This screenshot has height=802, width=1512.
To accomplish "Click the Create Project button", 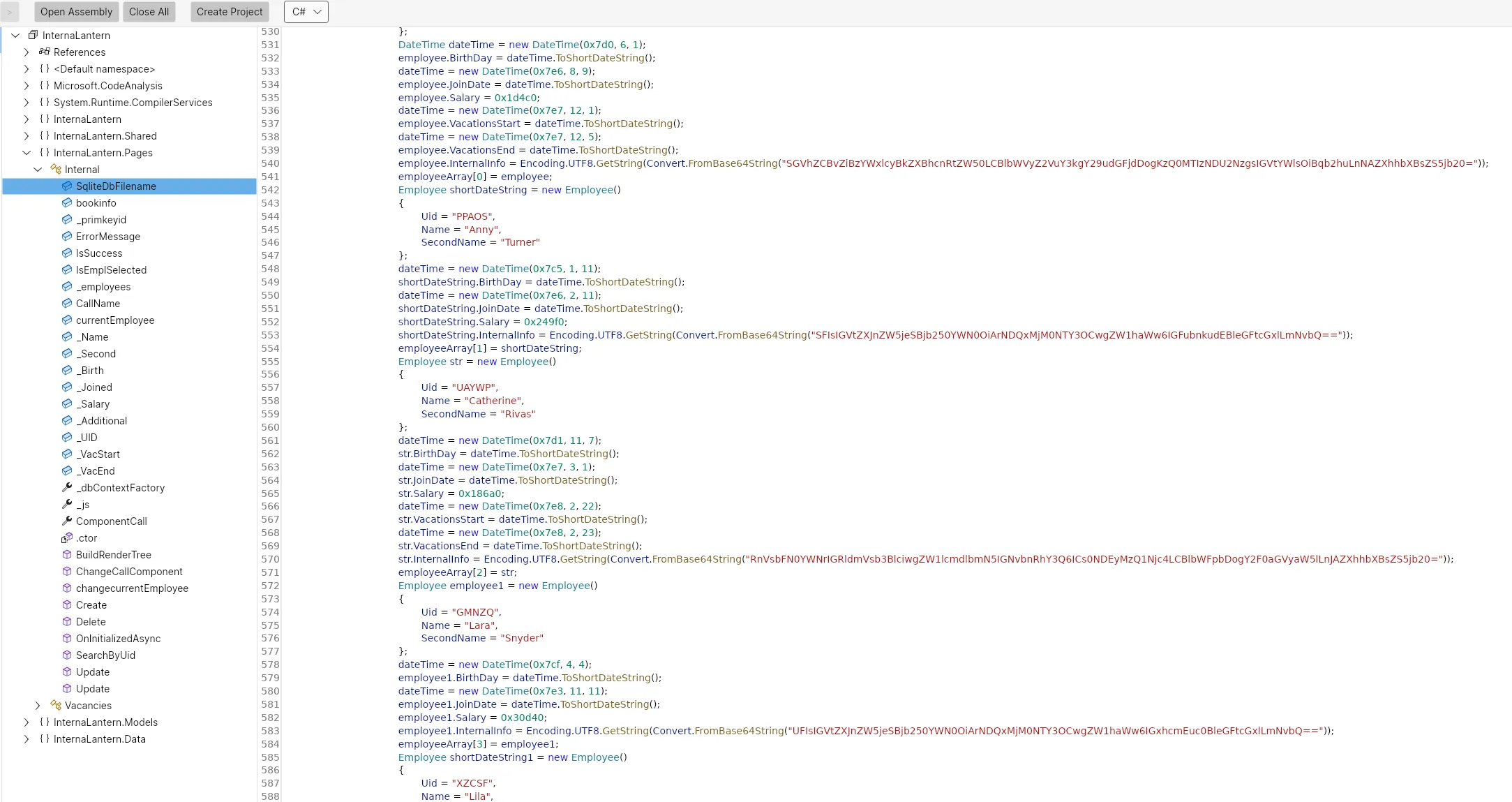I will [x=230, y=12].
